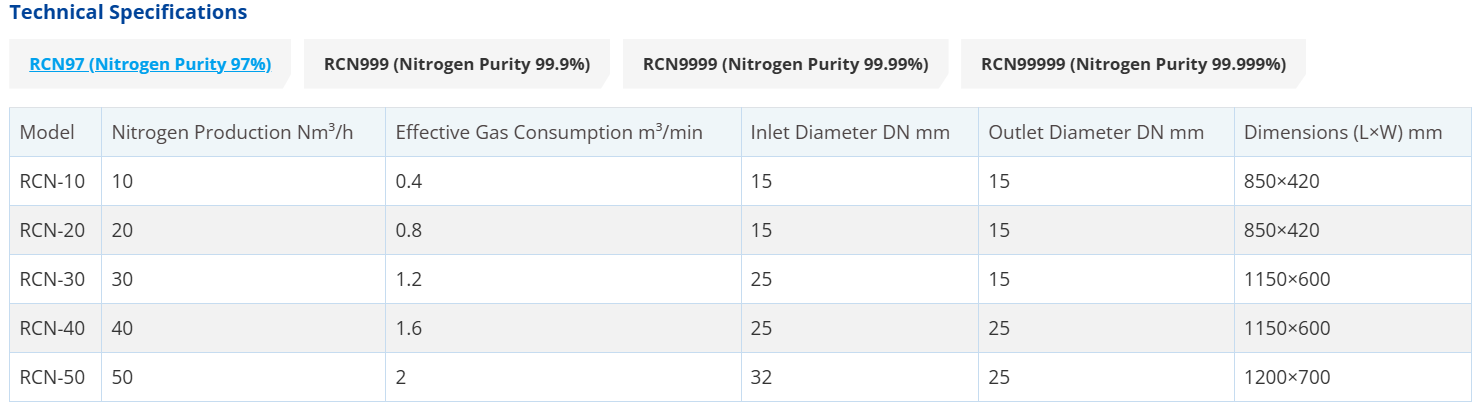Select the RCN97 (Nitrogen Purity 97%) tab
This screenshot has width=1479, height=409.
[x=150, y=64]
